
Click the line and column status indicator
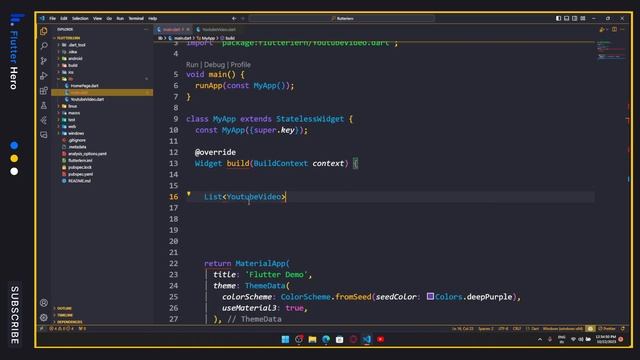tap(462, 329)
